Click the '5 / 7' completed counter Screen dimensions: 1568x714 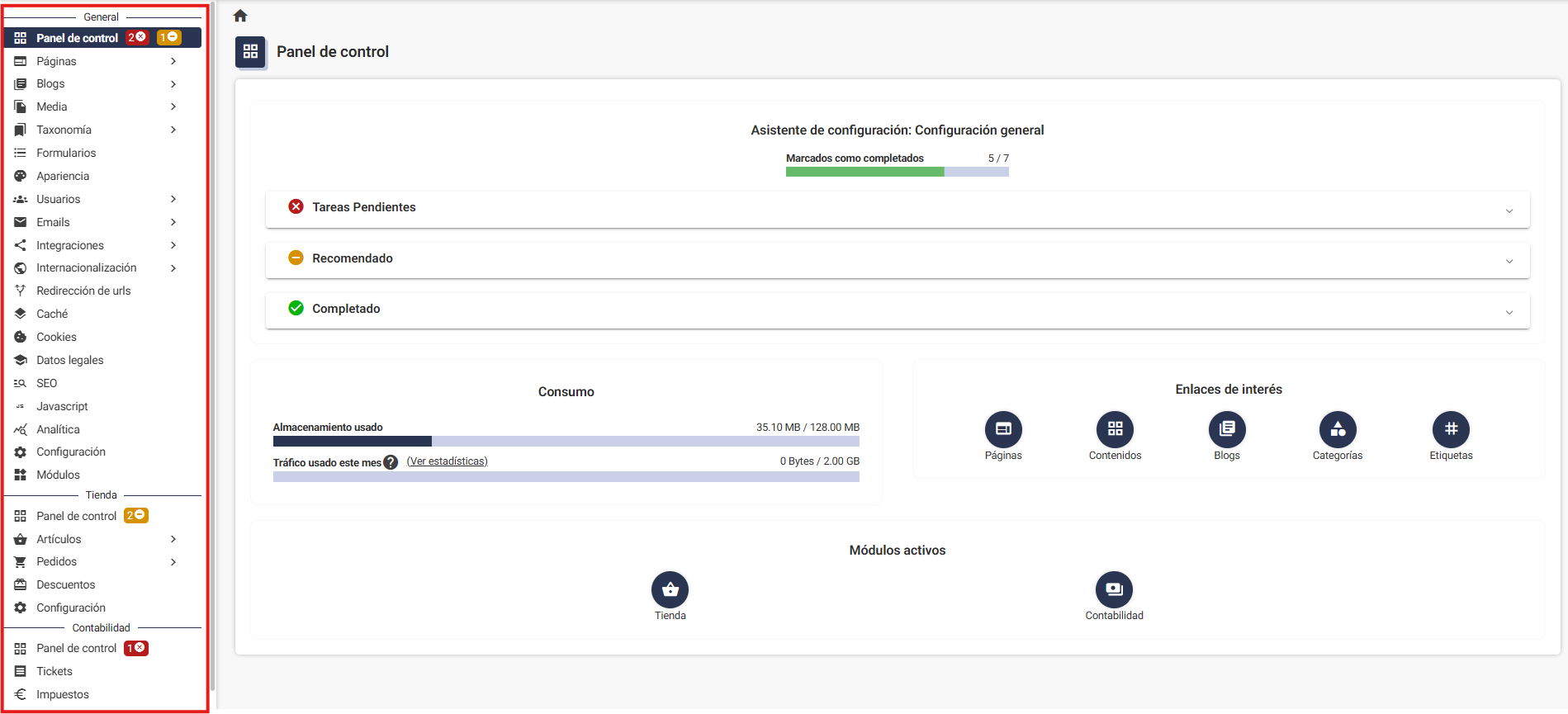point(998,158)
